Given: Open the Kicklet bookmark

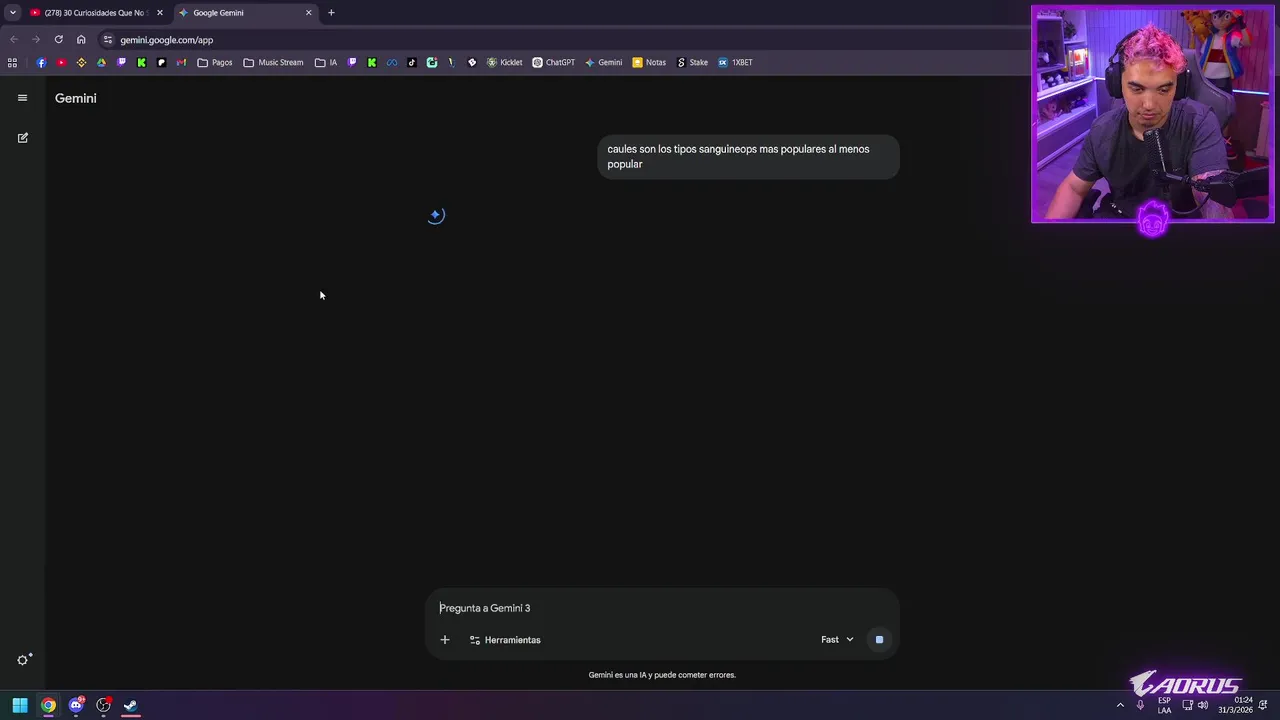Looking at the screenshot, I should point(505,62).
